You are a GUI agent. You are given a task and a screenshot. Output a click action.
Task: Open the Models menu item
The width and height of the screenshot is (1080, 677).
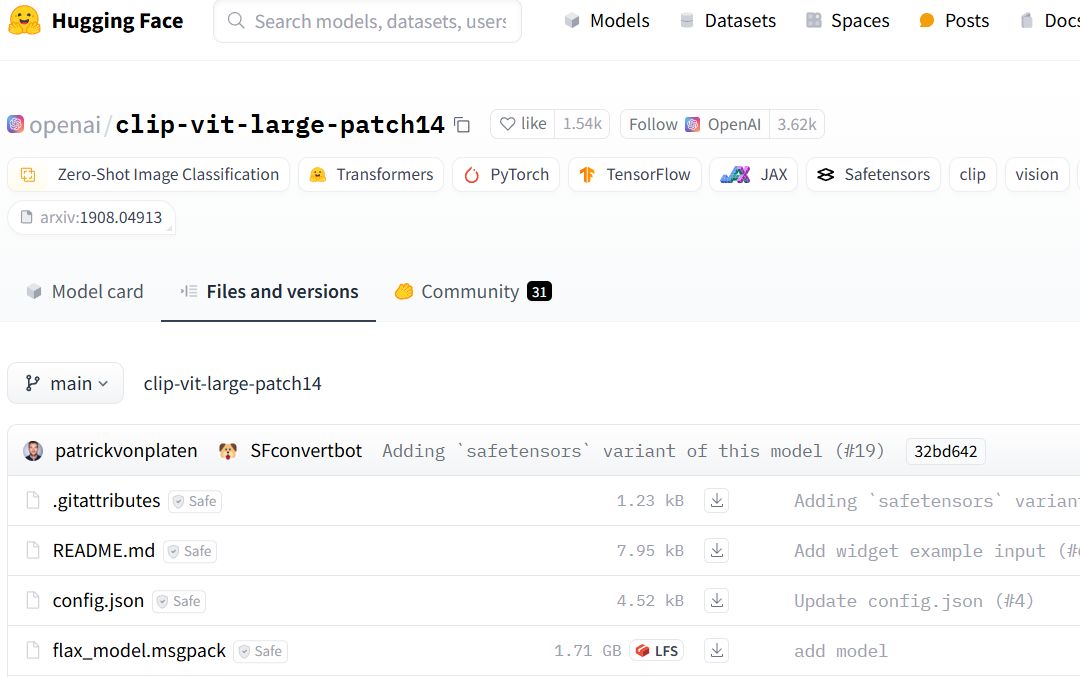[606, 21]
